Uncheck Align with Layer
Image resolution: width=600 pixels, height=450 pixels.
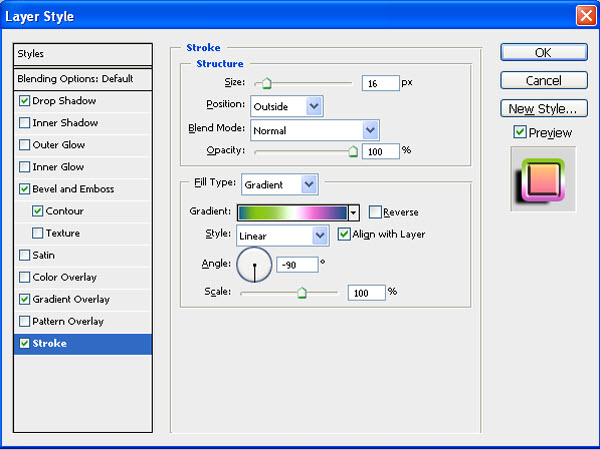point(345,234)
